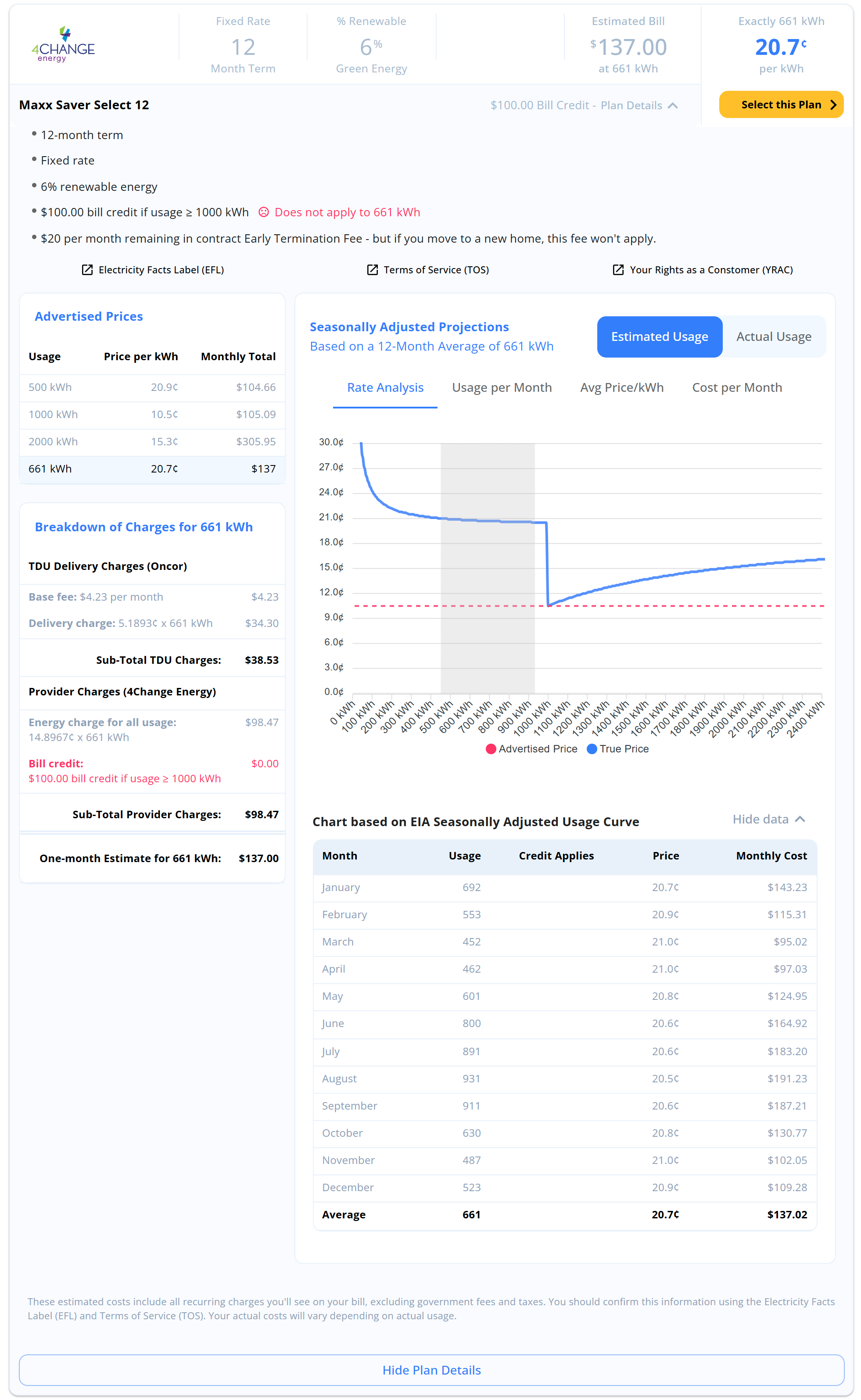861x1400 pixels.
Task: Collapse the table using Hide data
Action: tap(769, 819)
